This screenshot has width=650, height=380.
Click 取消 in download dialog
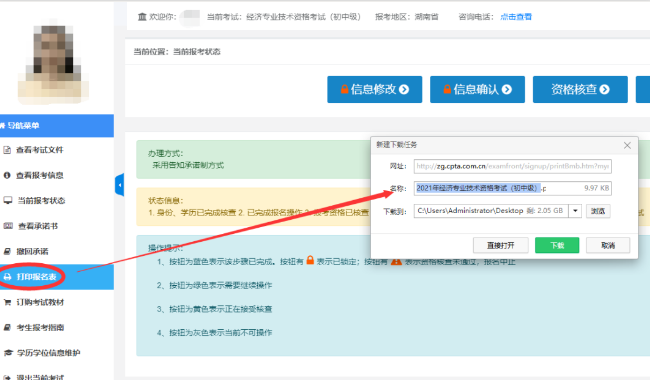(608, 245)
